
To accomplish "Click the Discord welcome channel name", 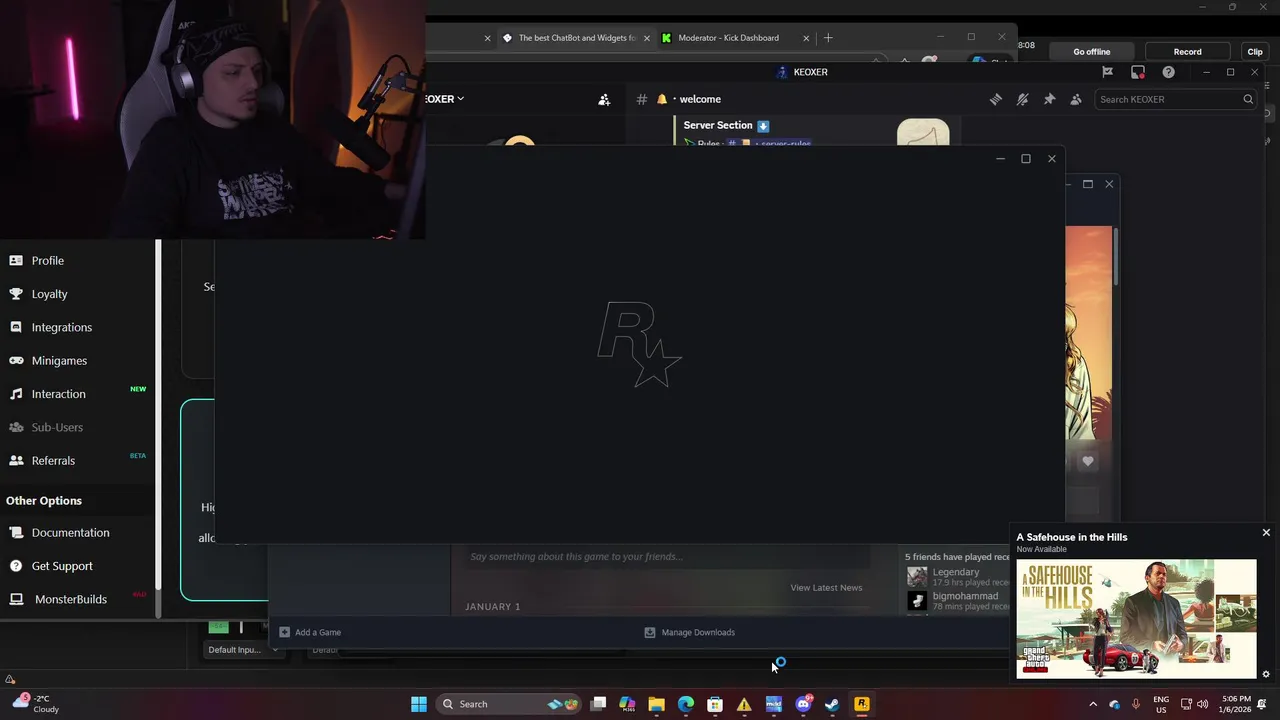I will pyautogui.click(x=700, y=99).
